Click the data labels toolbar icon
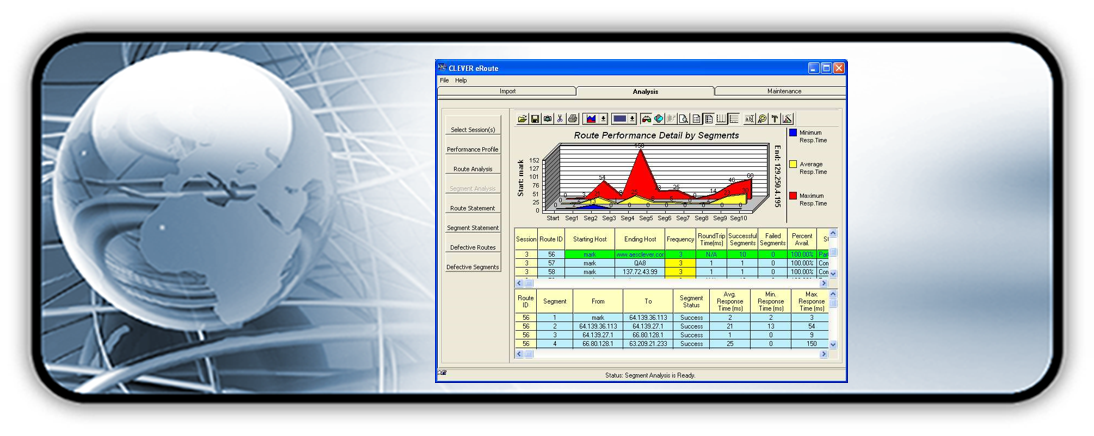 pos(749,119)
